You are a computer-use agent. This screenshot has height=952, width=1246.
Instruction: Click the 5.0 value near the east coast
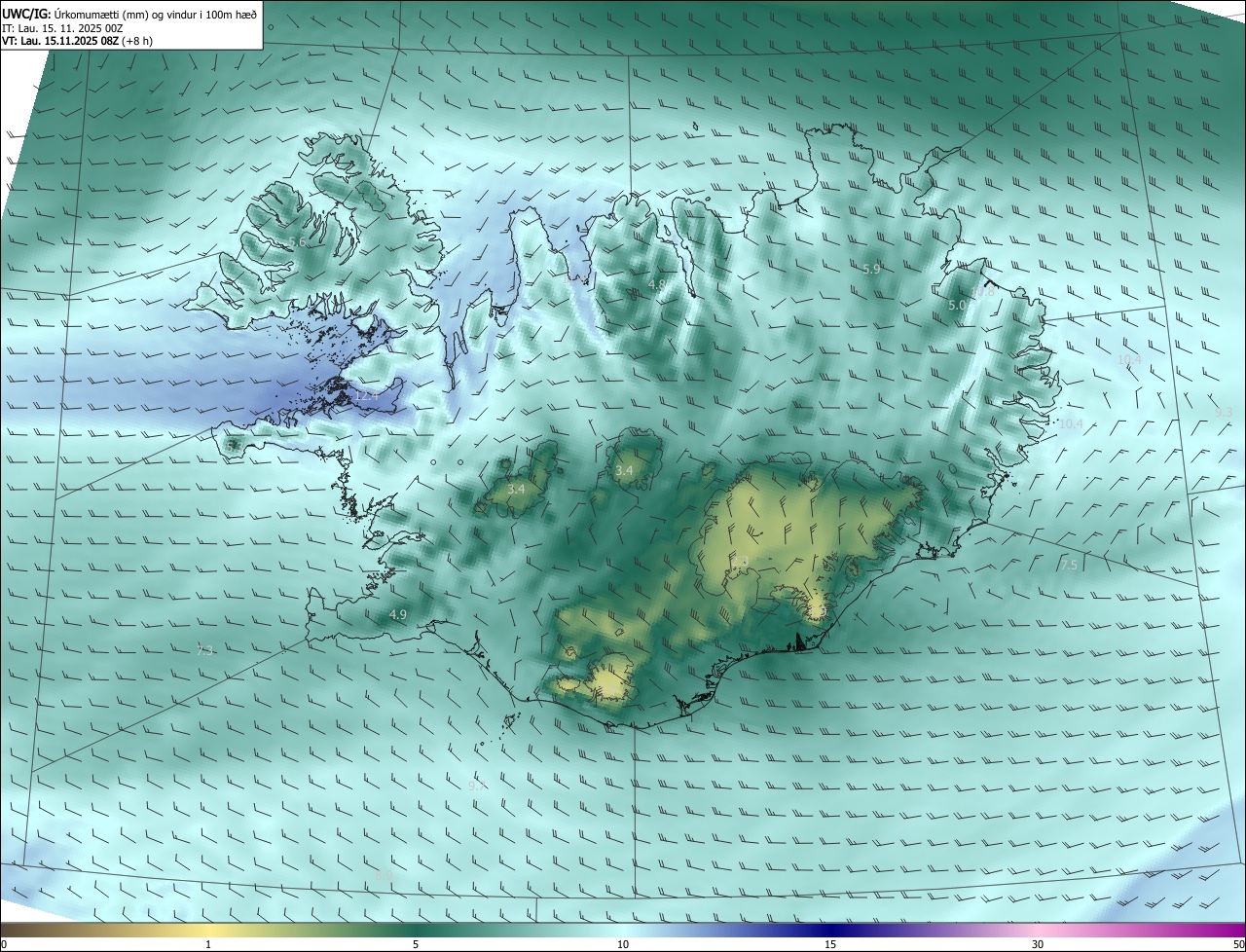pos(957,305)
